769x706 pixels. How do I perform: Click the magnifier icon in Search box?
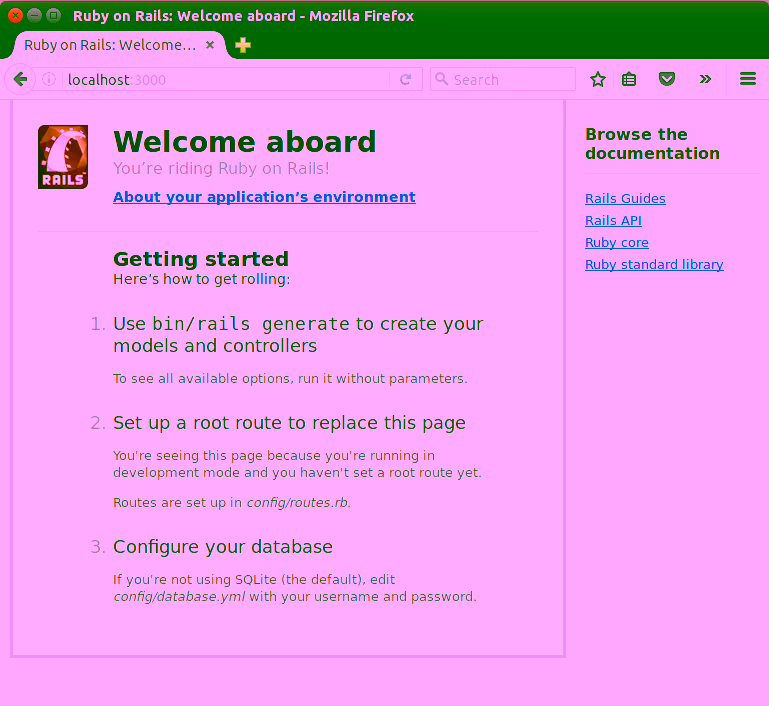441,79
